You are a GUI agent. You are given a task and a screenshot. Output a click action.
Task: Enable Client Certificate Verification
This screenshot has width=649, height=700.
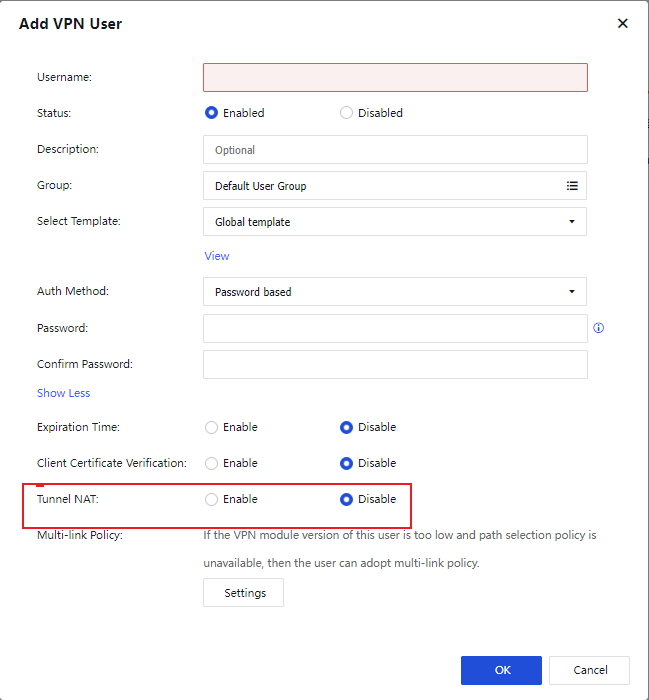[212, 463]
